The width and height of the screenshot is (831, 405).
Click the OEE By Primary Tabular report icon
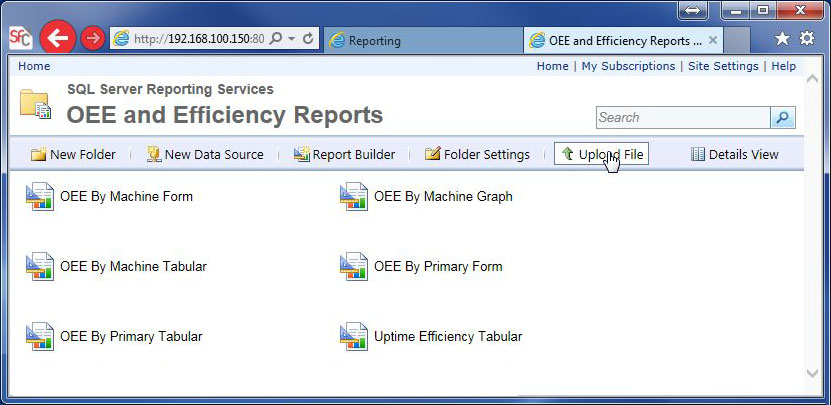pos(40,336)
